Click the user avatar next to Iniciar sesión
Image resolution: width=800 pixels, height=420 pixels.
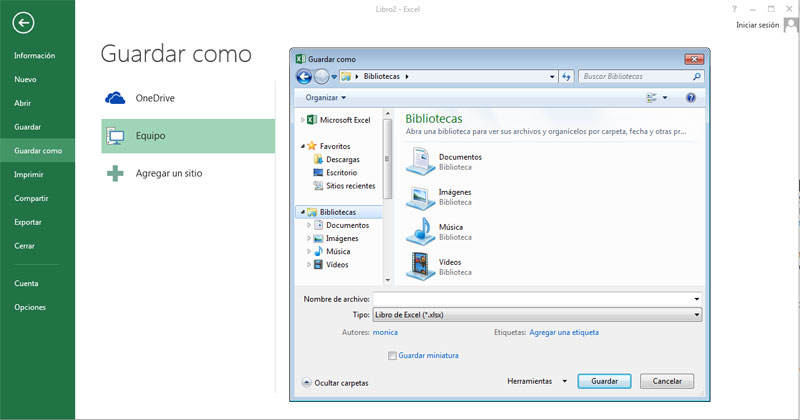point(791,24)
